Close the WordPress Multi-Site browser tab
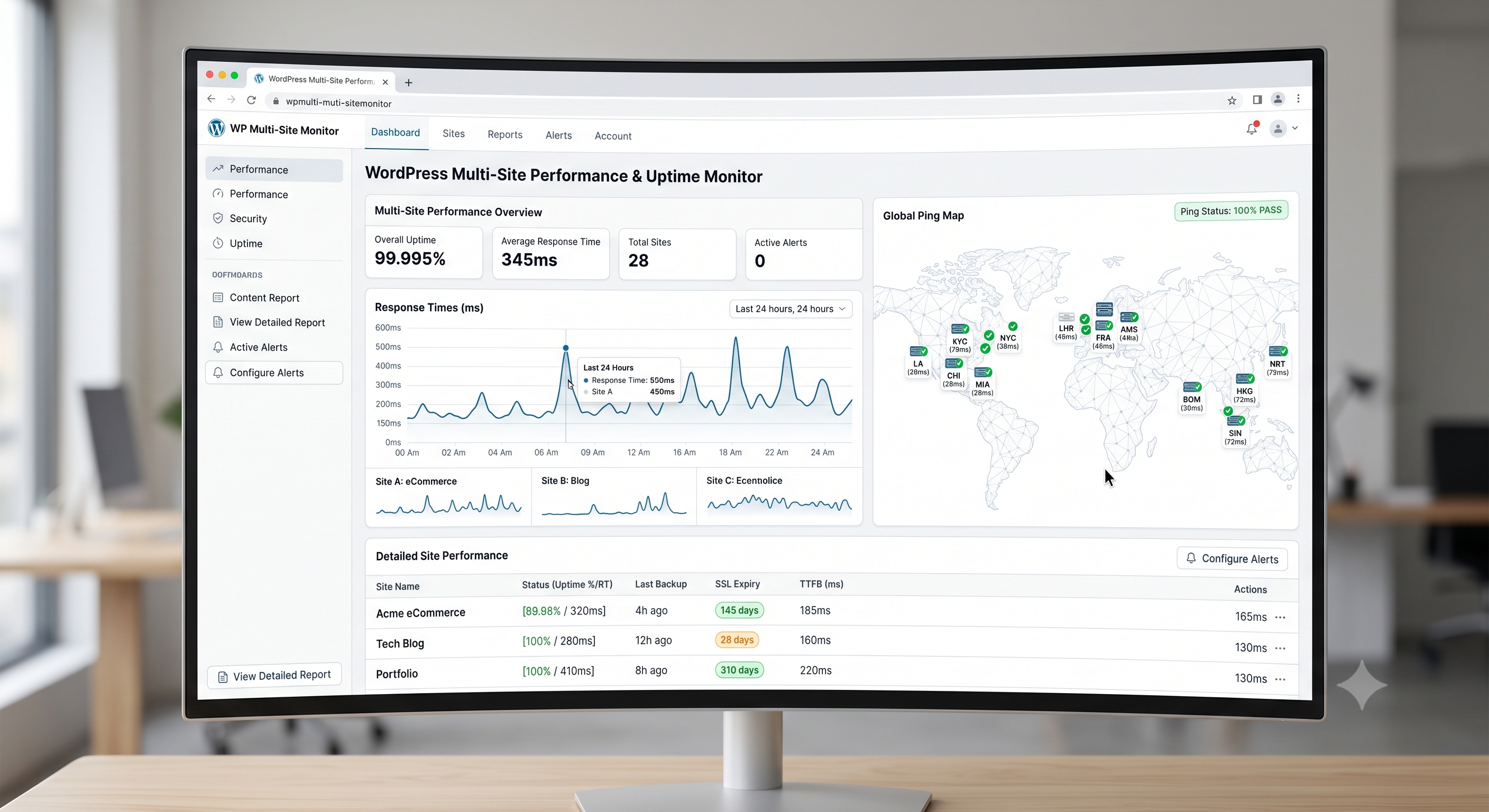The width and height of the screenshot is (1489, 812). pyautogui.click(x=385, y=82)
